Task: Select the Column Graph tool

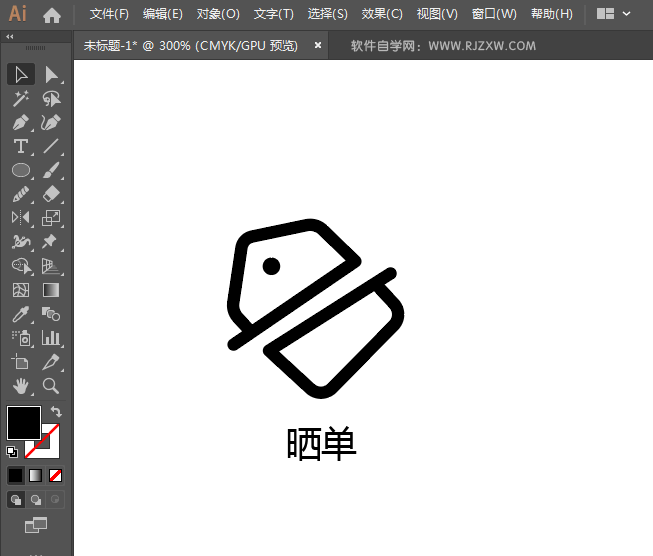Action: click(x=52, y=338)
